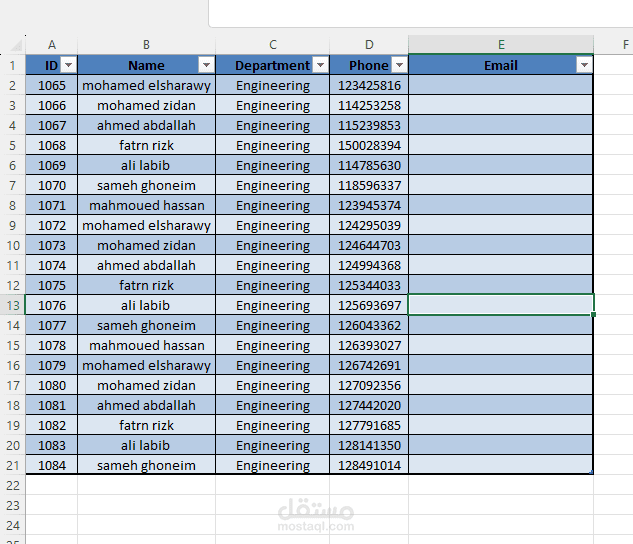Select phone cell 114253258
The image size is (633, 544).
pyautogui.click(x=369, y=105)
